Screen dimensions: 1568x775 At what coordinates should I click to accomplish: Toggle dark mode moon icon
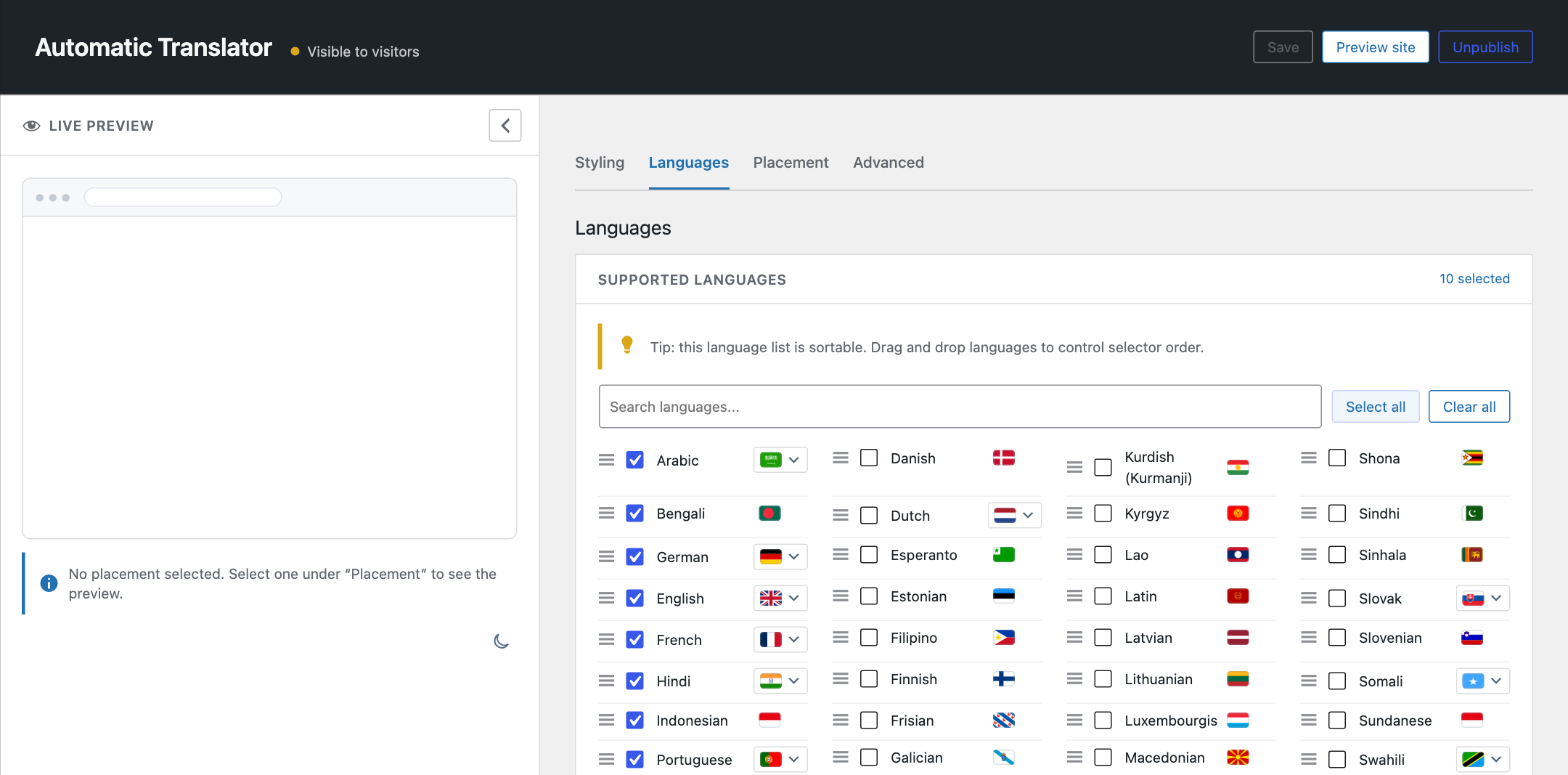(501, 641)
